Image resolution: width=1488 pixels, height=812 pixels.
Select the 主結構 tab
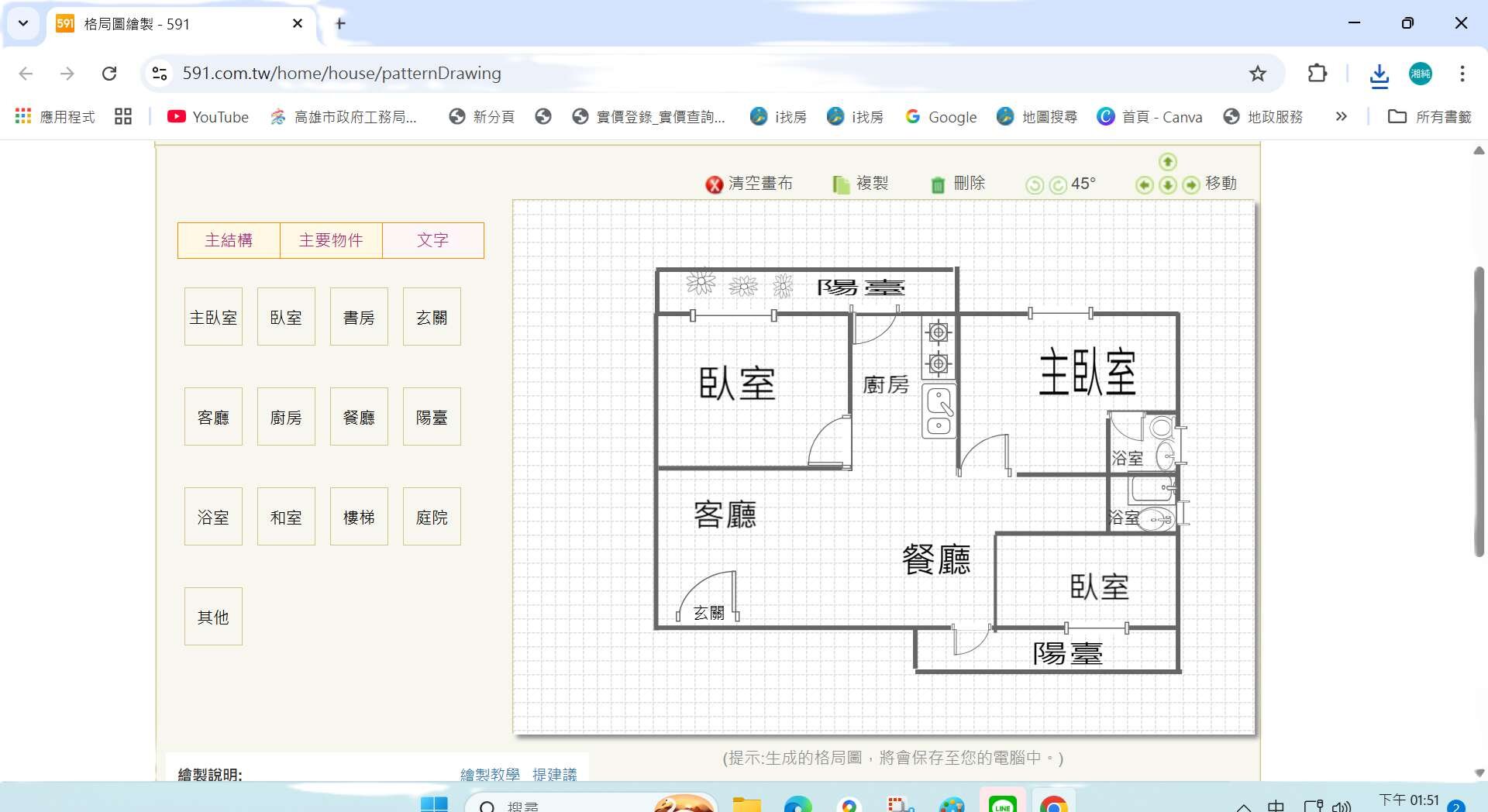(229, 240)
